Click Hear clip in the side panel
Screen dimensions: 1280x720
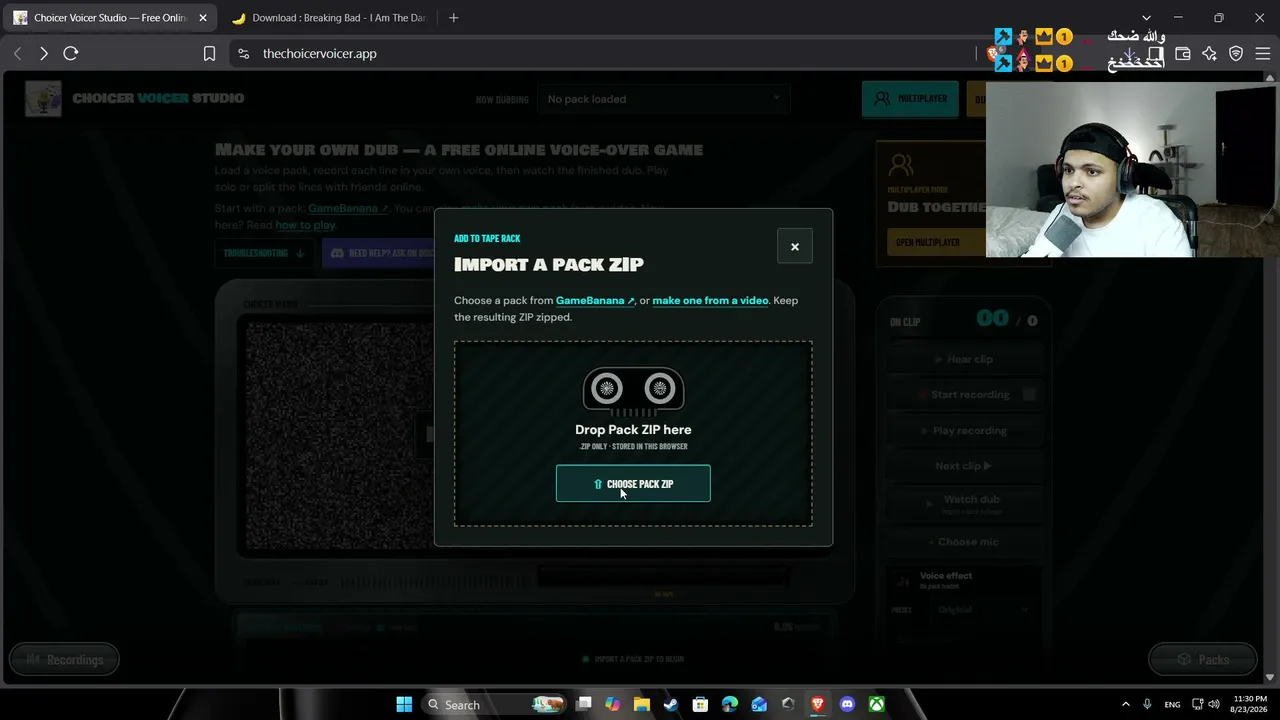coord(963,359)
